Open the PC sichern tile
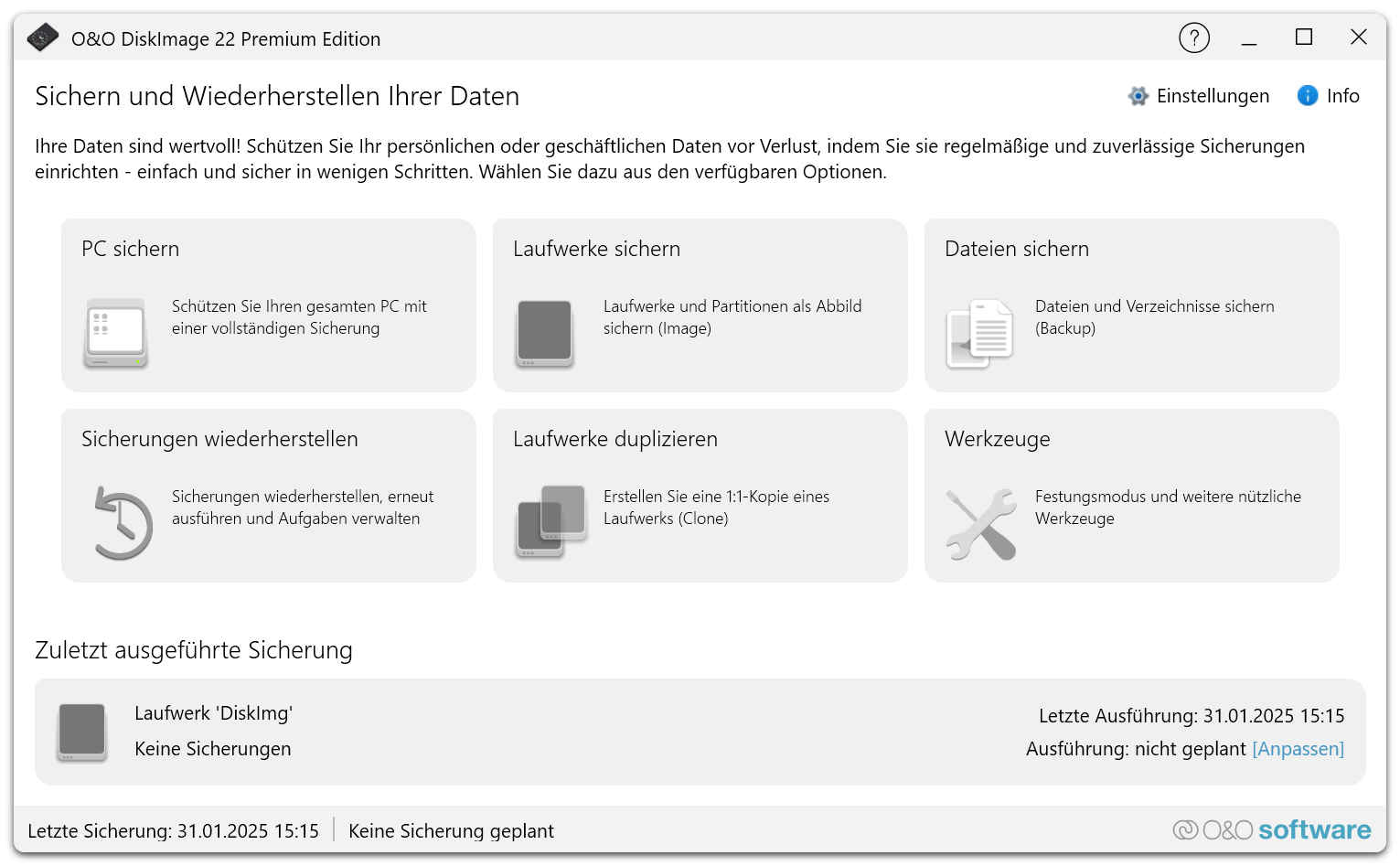The width and height of the screenshot is (1400, 866). [268, 305]
